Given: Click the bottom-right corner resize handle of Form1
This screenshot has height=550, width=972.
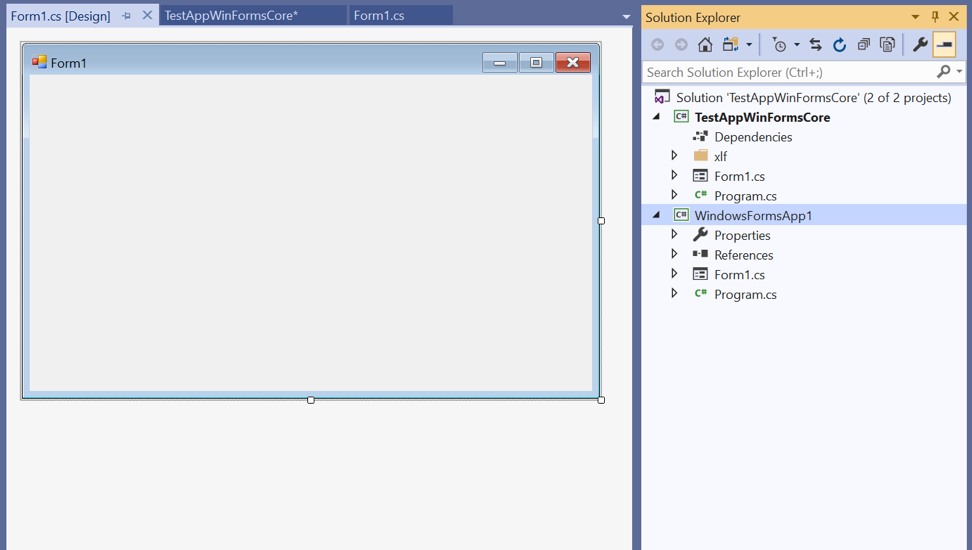Looking at the screenshot, I should [x=601, y=400].
